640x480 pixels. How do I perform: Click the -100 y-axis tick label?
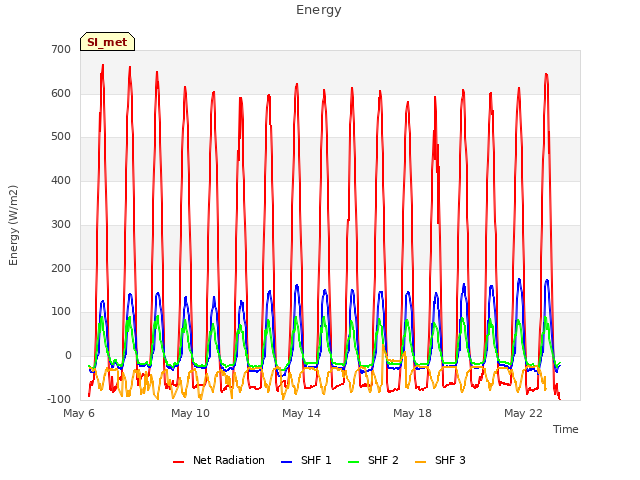pyautogui.click(x=59, y=399)
